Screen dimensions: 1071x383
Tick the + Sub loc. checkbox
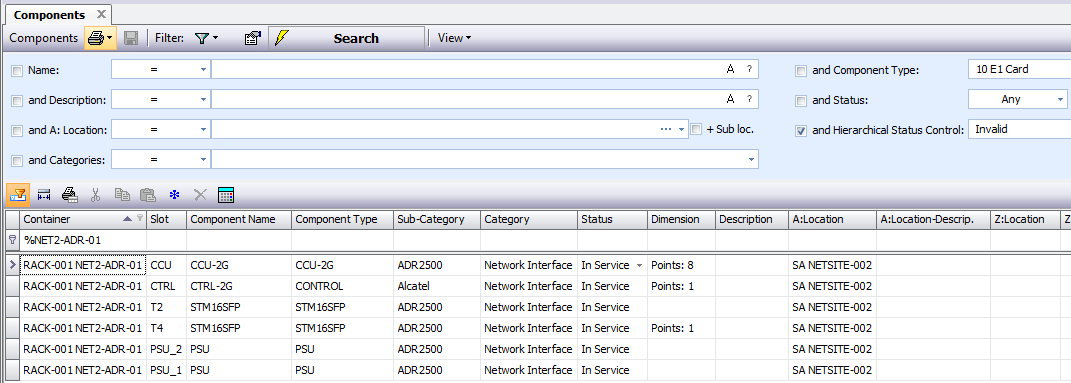click(x=696, y=128)
